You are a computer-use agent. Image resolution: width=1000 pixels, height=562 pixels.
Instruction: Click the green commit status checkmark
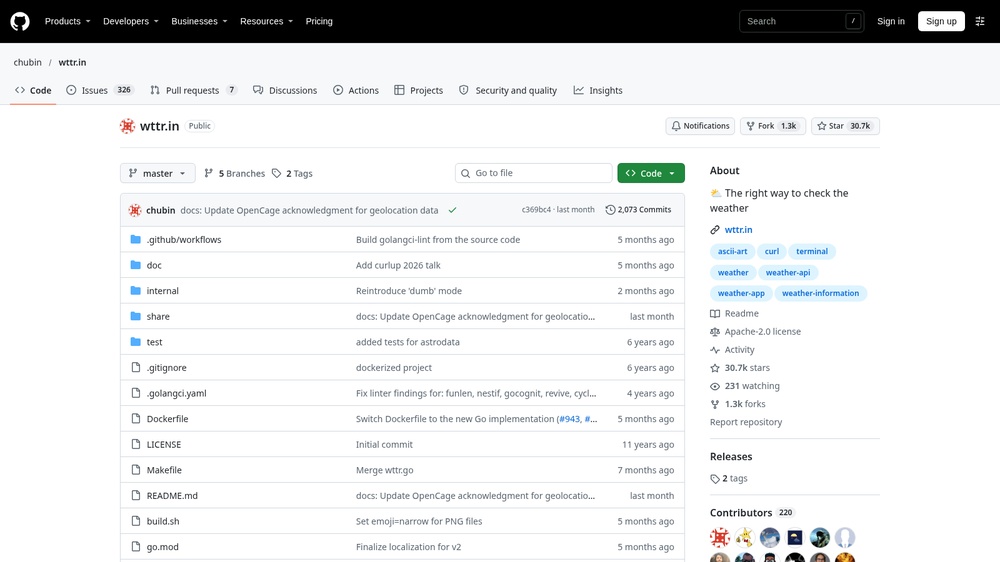tap(452, 210)
